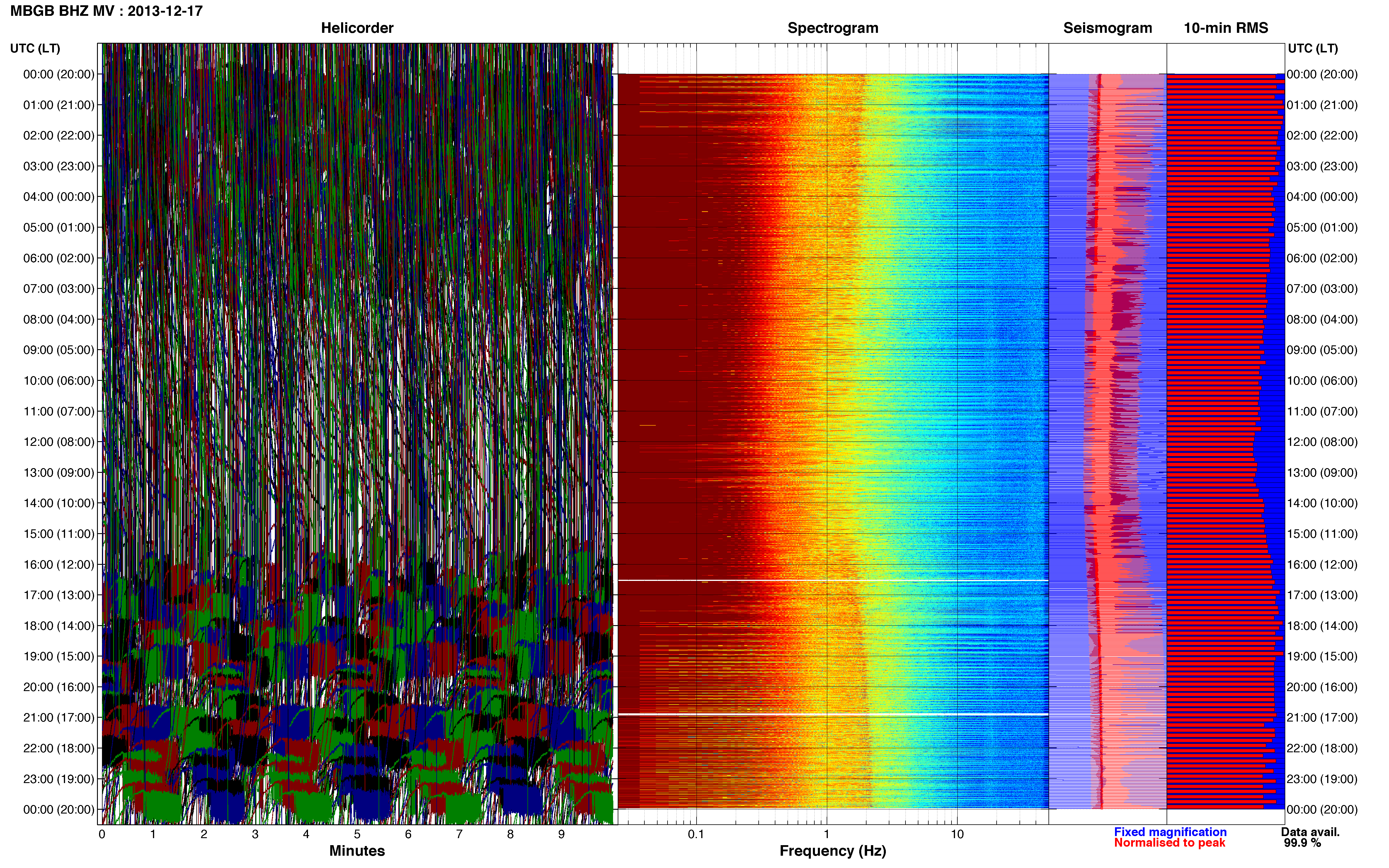
Task: Click right-side time label '23:00 (19:00)'
Action: point(1322,779)
